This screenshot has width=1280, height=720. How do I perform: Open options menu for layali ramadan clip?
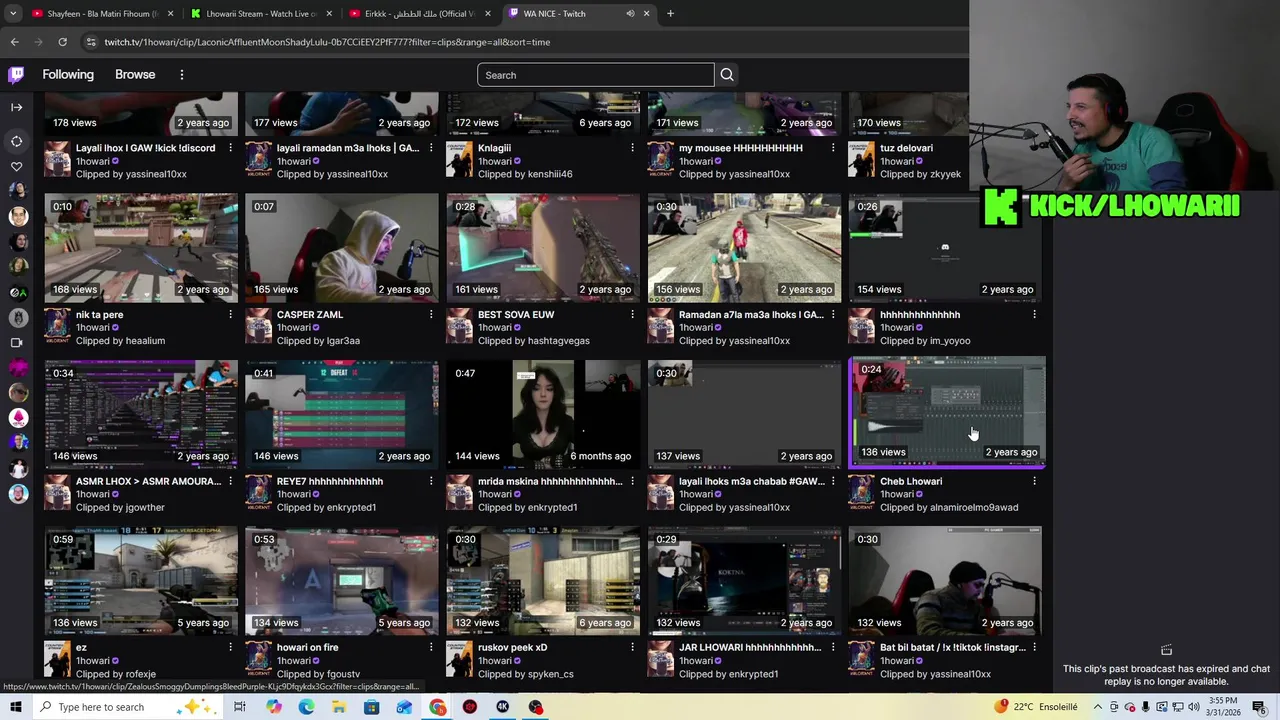[x=431, y=148]
